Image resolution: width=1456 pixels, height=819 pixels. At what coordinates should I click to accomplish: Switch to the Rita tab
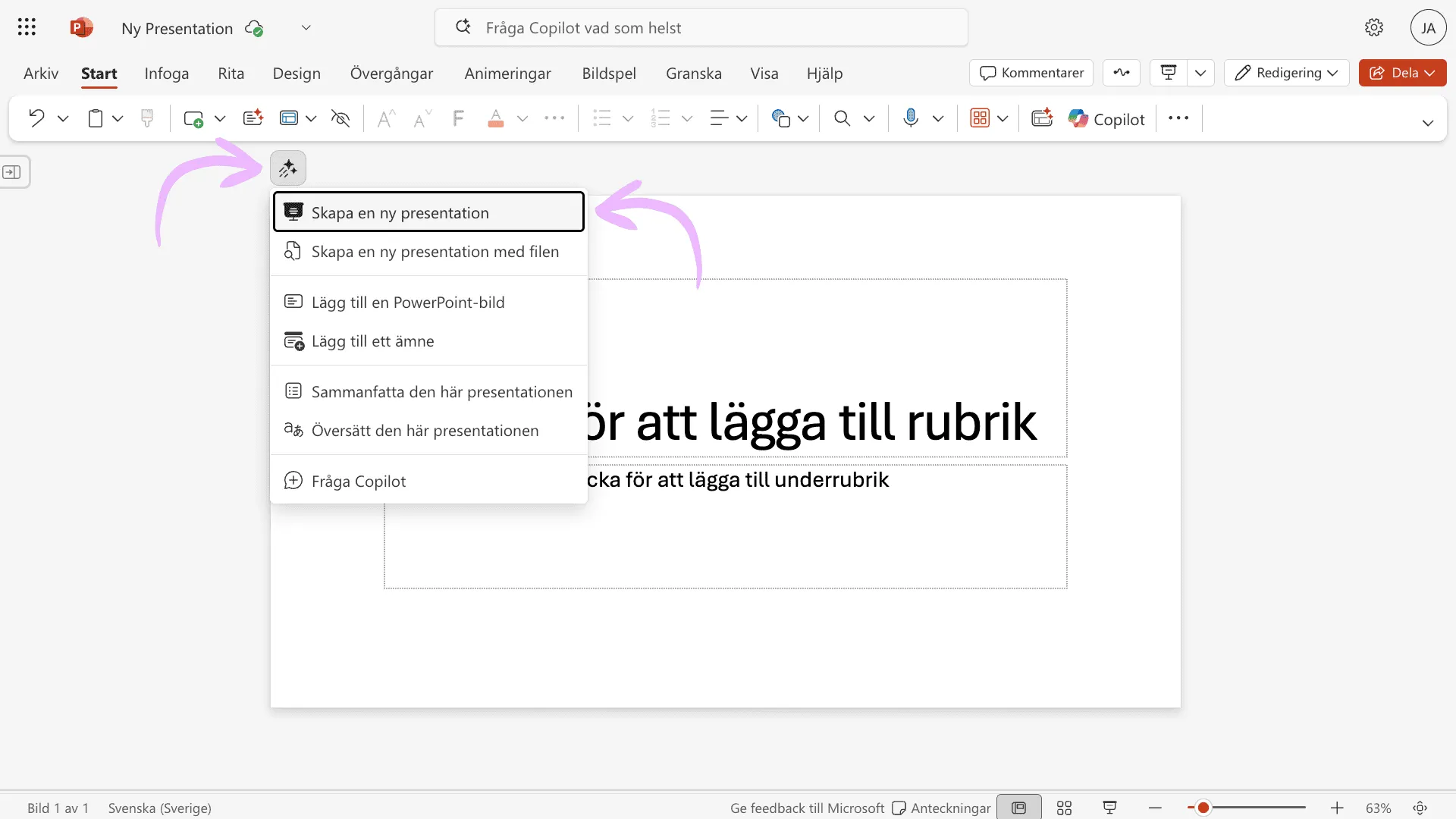(231, 74)
